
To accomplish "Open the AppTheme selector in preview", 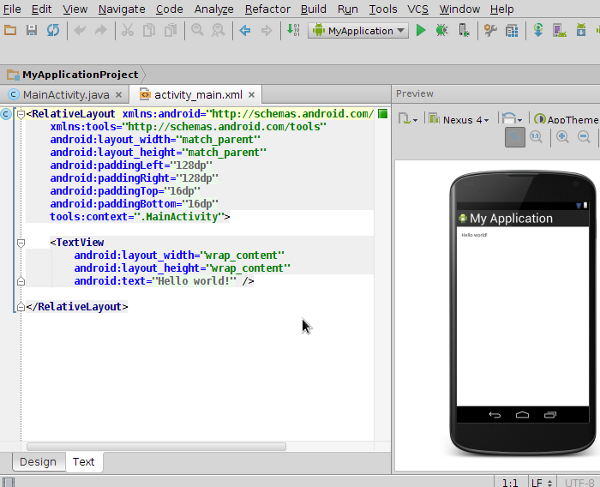I will pos(565,120).
